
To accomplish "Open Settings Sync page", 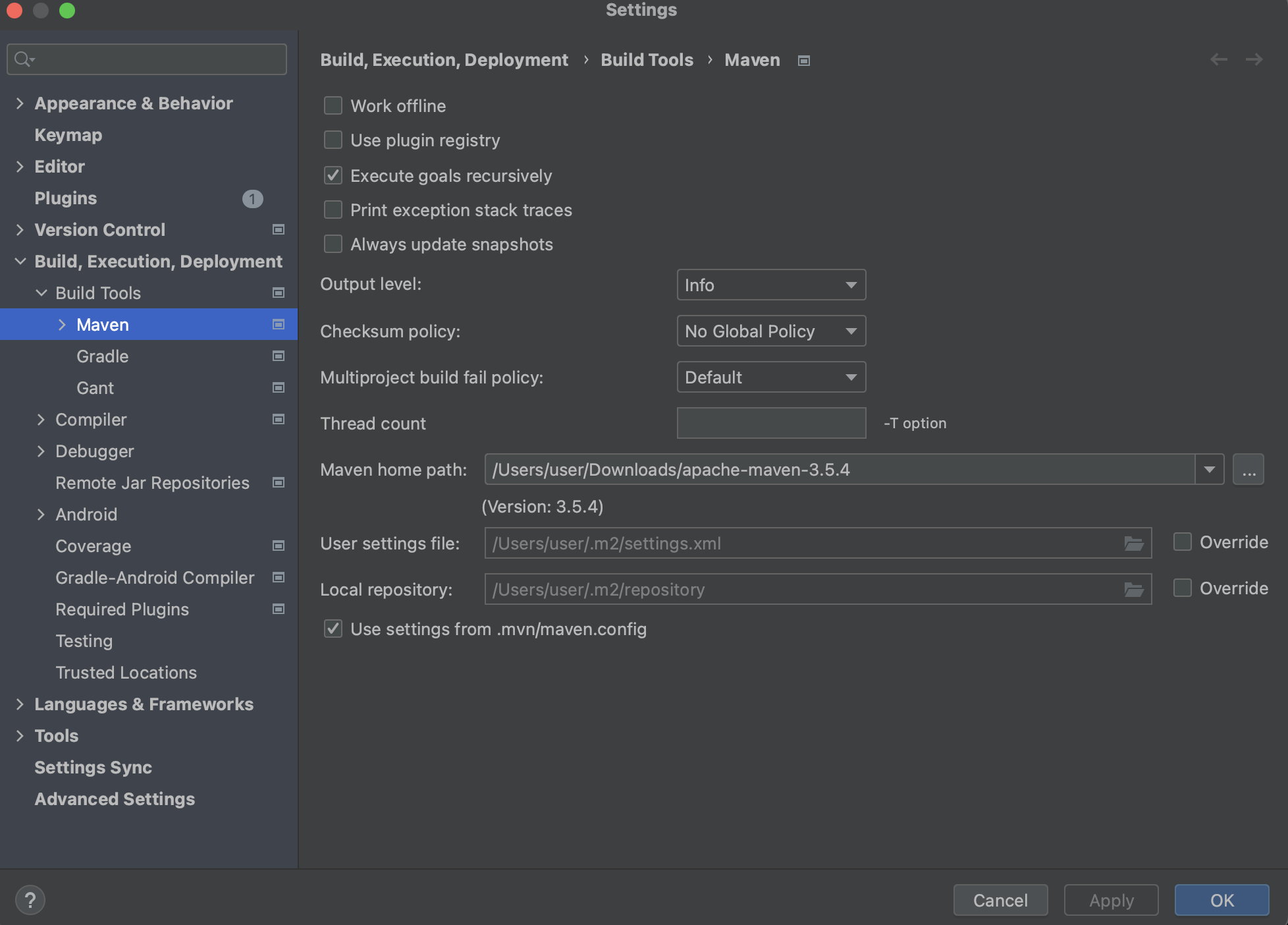I will tap(94, 768).
